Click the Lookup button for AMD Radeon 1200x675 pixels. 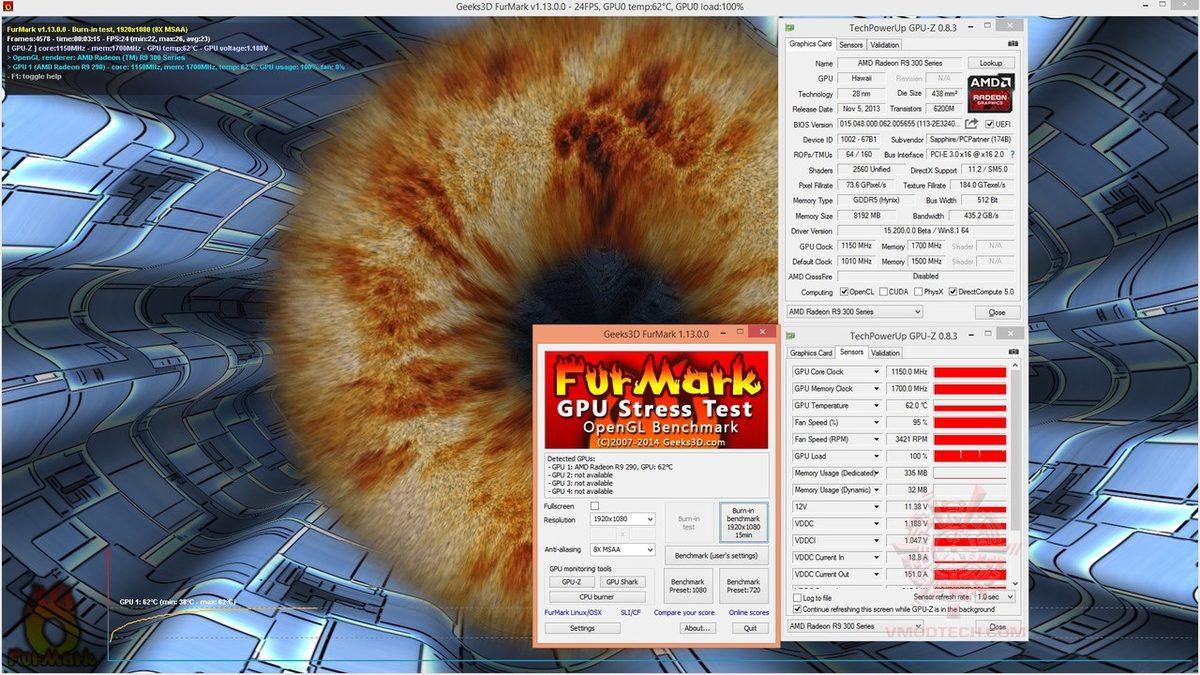pyautogui.click(x=990, y=62)
